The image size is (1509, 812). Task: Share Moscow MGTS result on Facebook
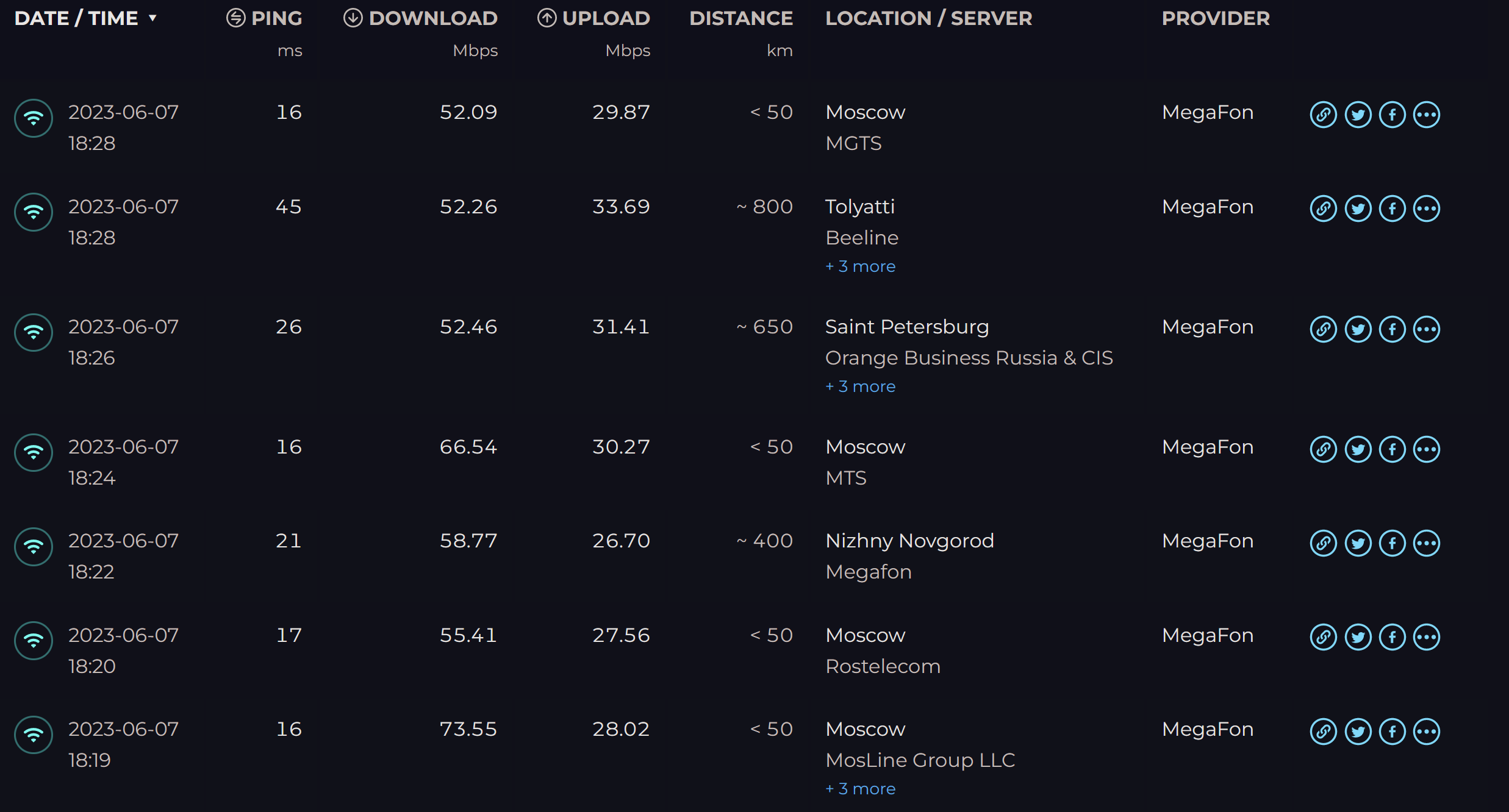coord(1393,115)
